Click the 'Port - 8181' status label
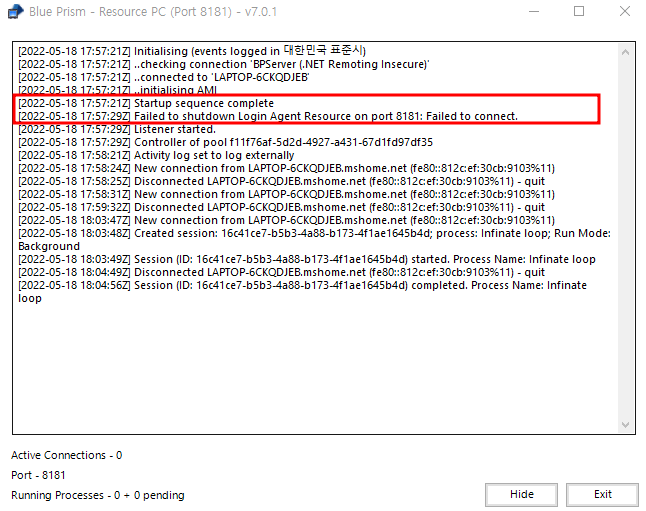Viewport: 646px width, 511px height. tap(38, 475)
